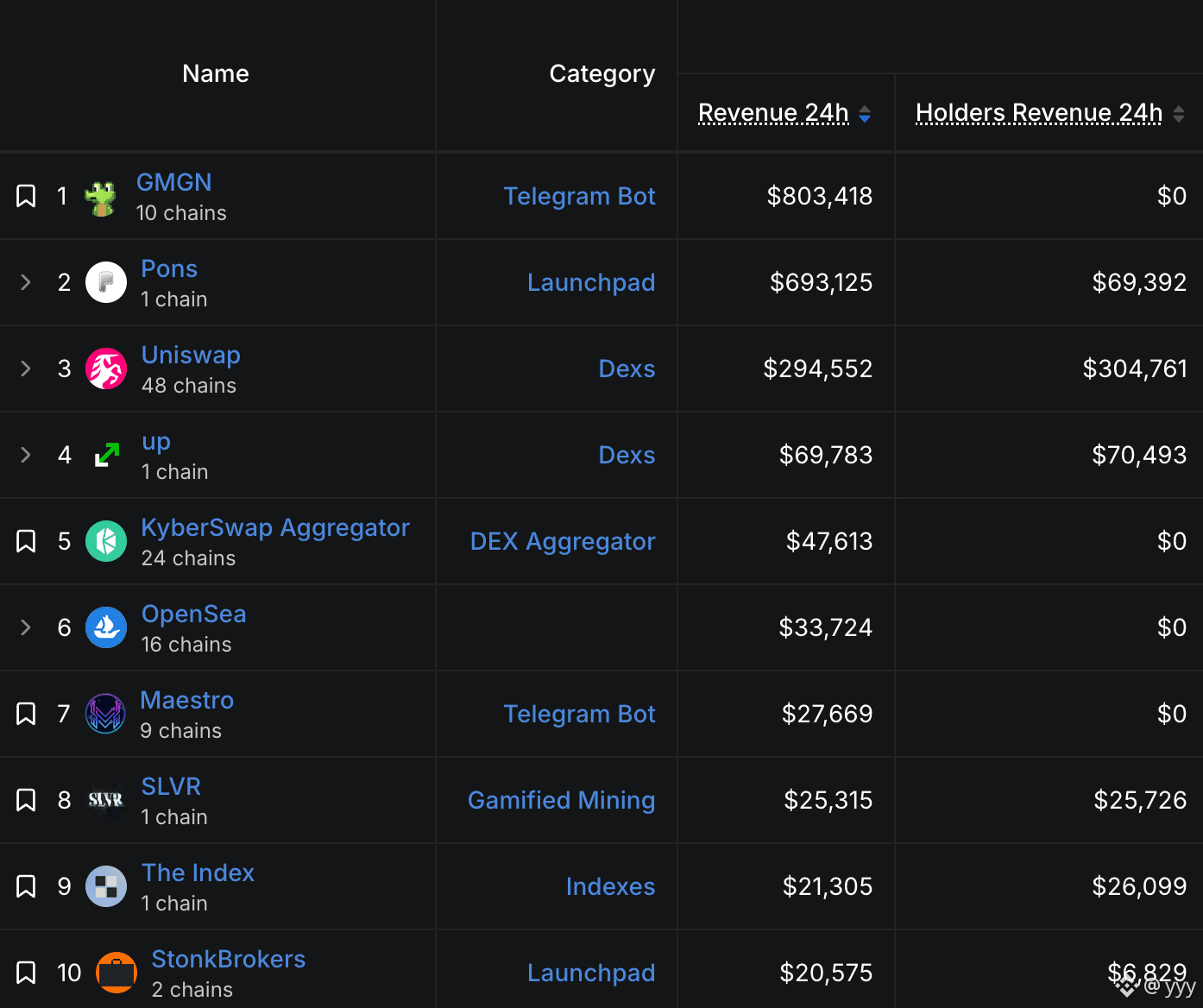The height and width of the screenshot is (1008, 1203).
Task: Bookmark the SLVR row
Action: (x=26, y=800)
